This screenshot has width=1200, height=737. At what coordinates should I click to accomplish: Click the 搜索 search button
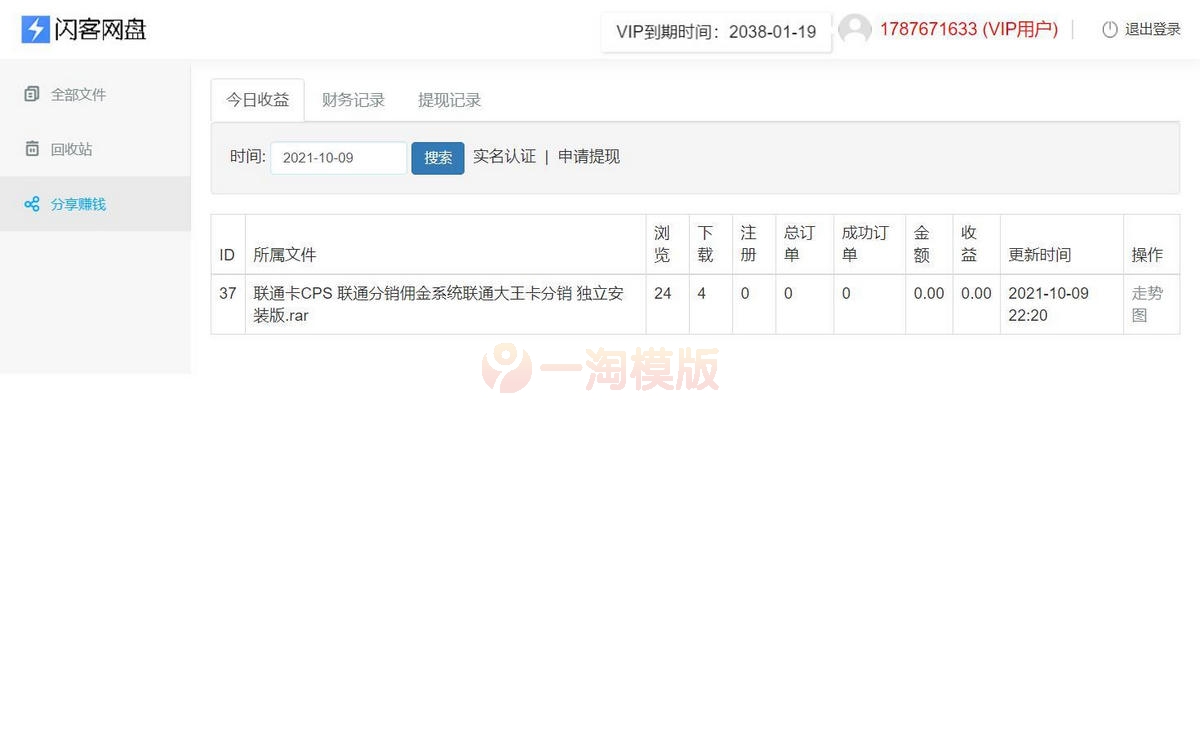click(437, 157)
